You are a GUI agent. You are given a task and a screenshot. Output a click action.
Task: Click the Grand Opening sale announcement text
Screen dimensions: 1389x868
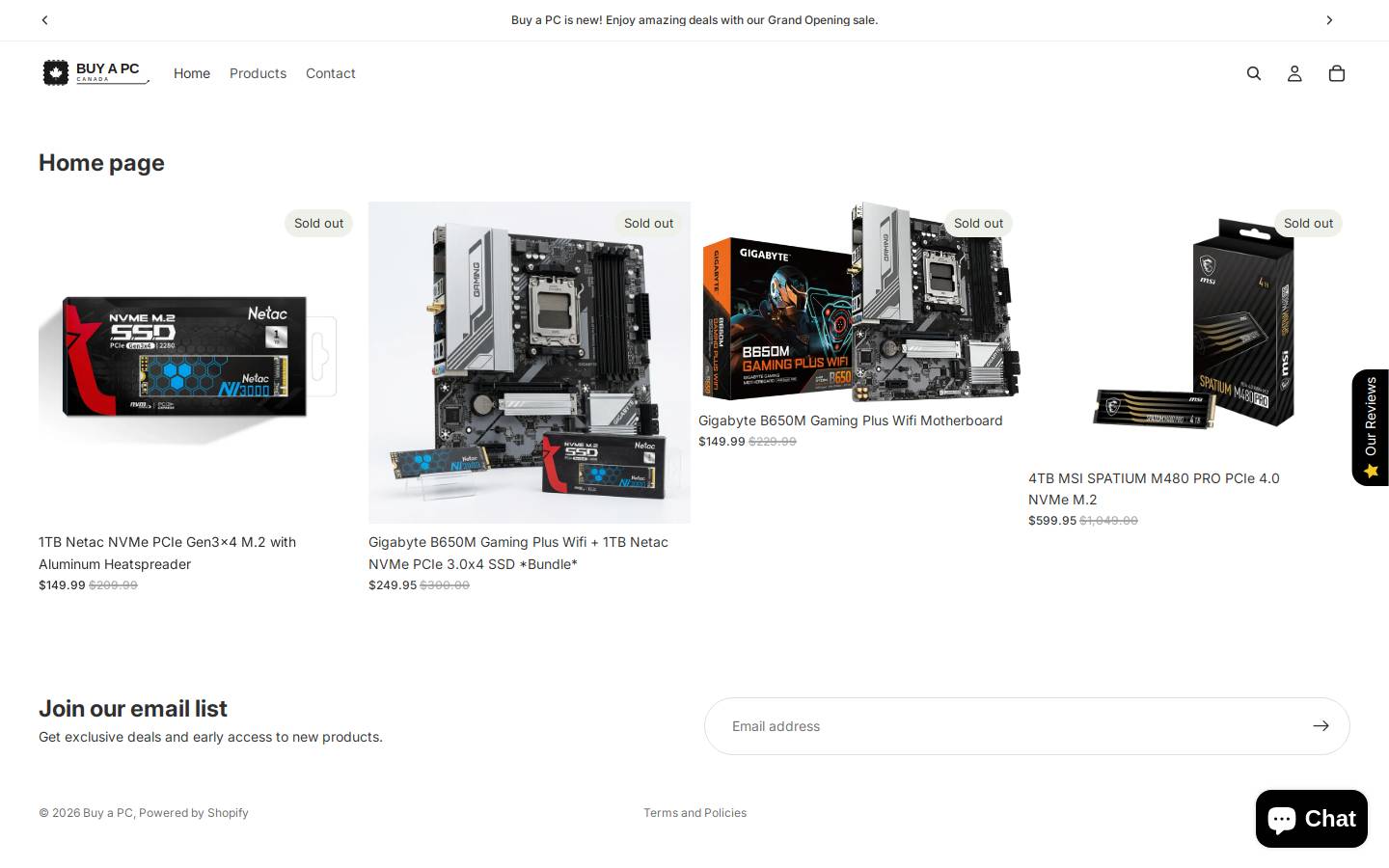pos(694,20)
